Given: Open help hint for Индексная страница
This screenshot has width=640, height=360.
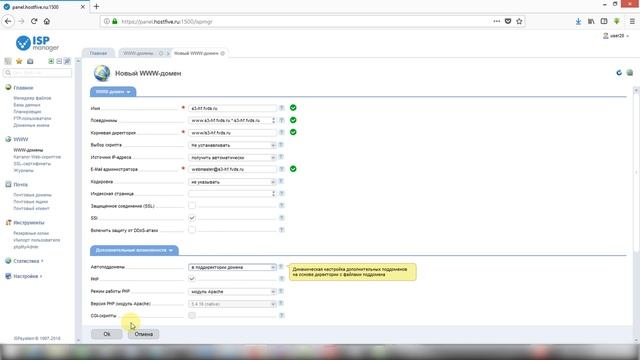Looking at the screenshot, I should click(281, 193).
